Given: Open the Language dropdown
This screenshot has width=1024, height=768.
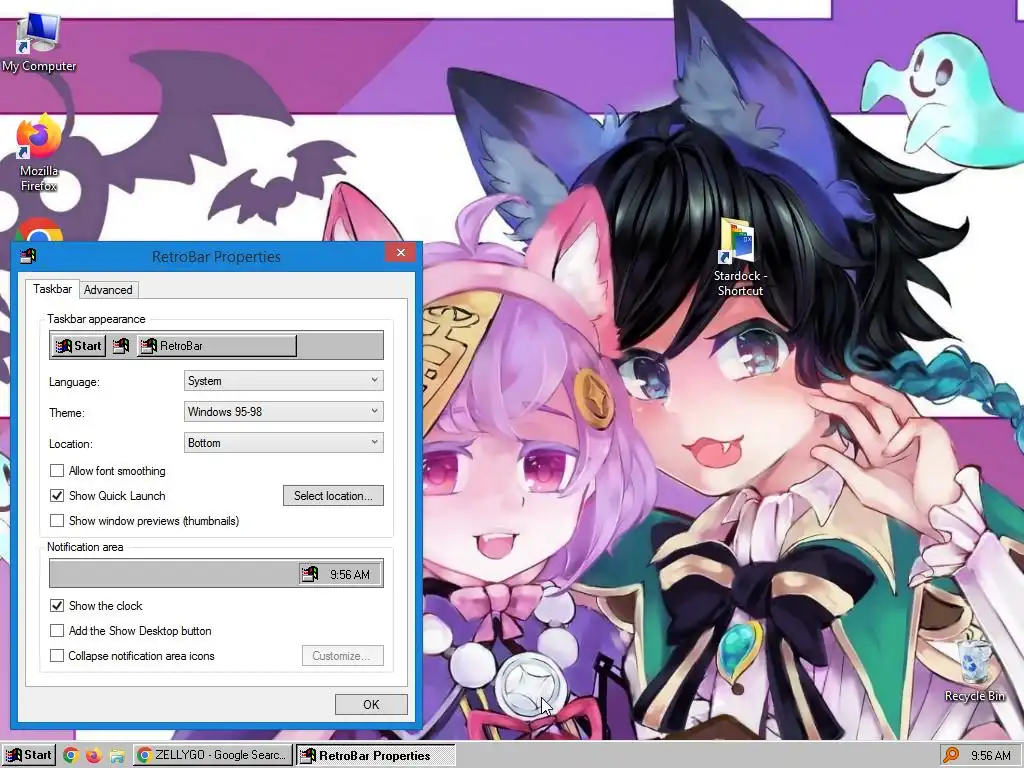Looking at the screenshot, I should click(283, 381).
